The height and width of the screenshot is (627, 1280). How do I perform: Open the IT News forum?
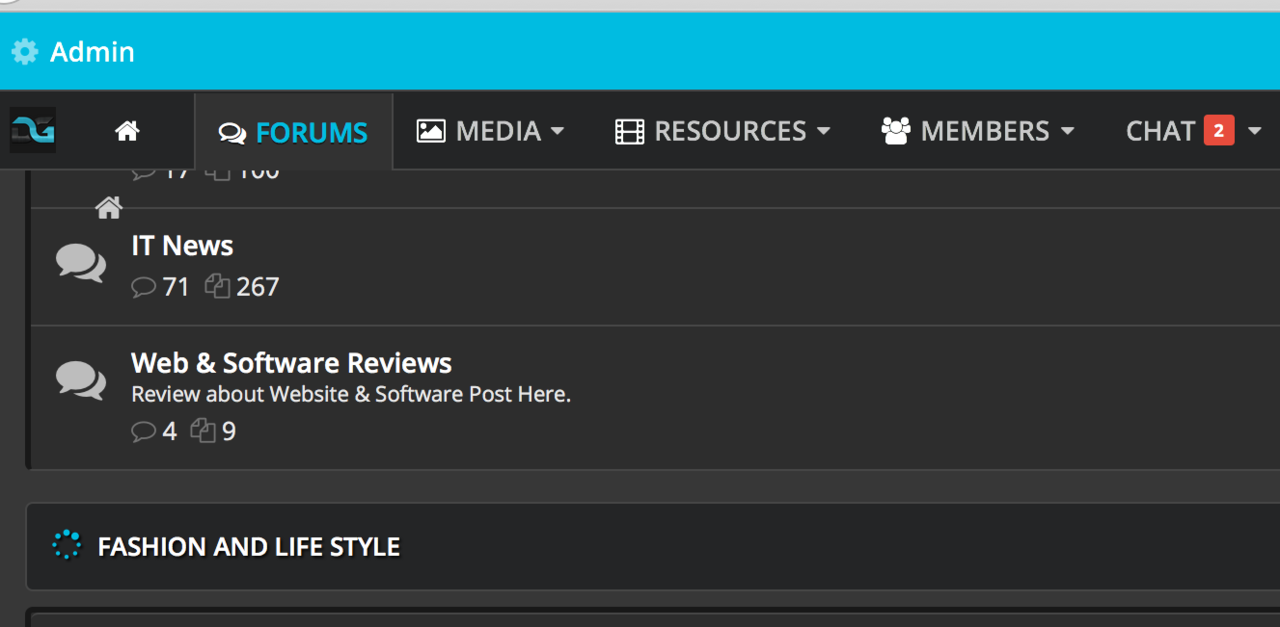(x=182, y=246)
